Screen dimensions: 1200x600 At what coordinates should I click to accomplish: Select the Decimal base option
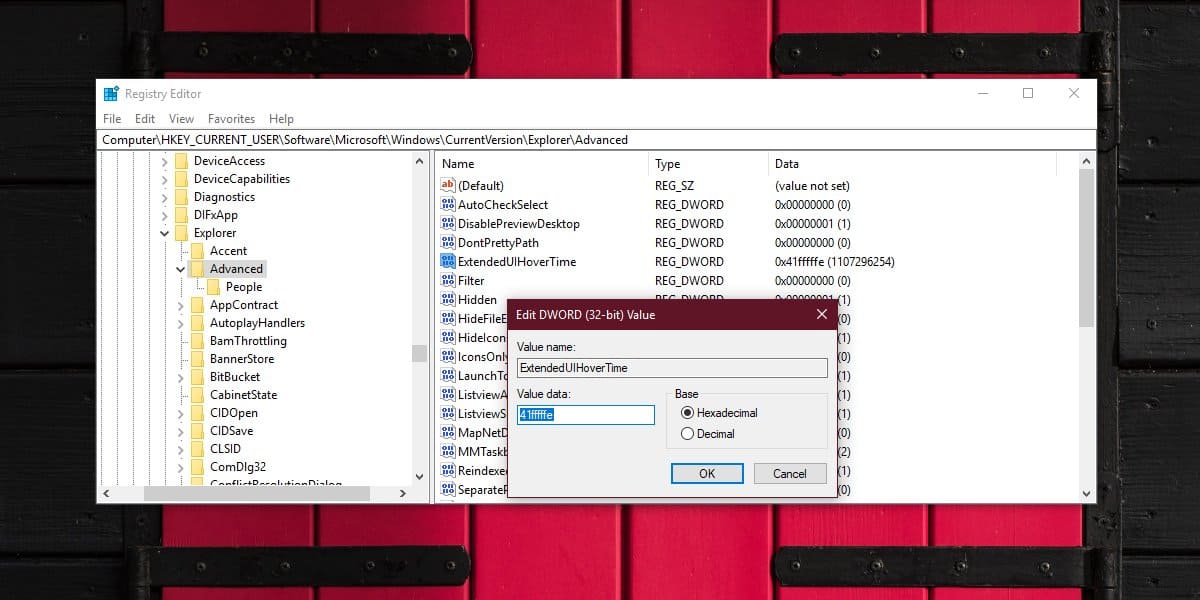point(687,434)
